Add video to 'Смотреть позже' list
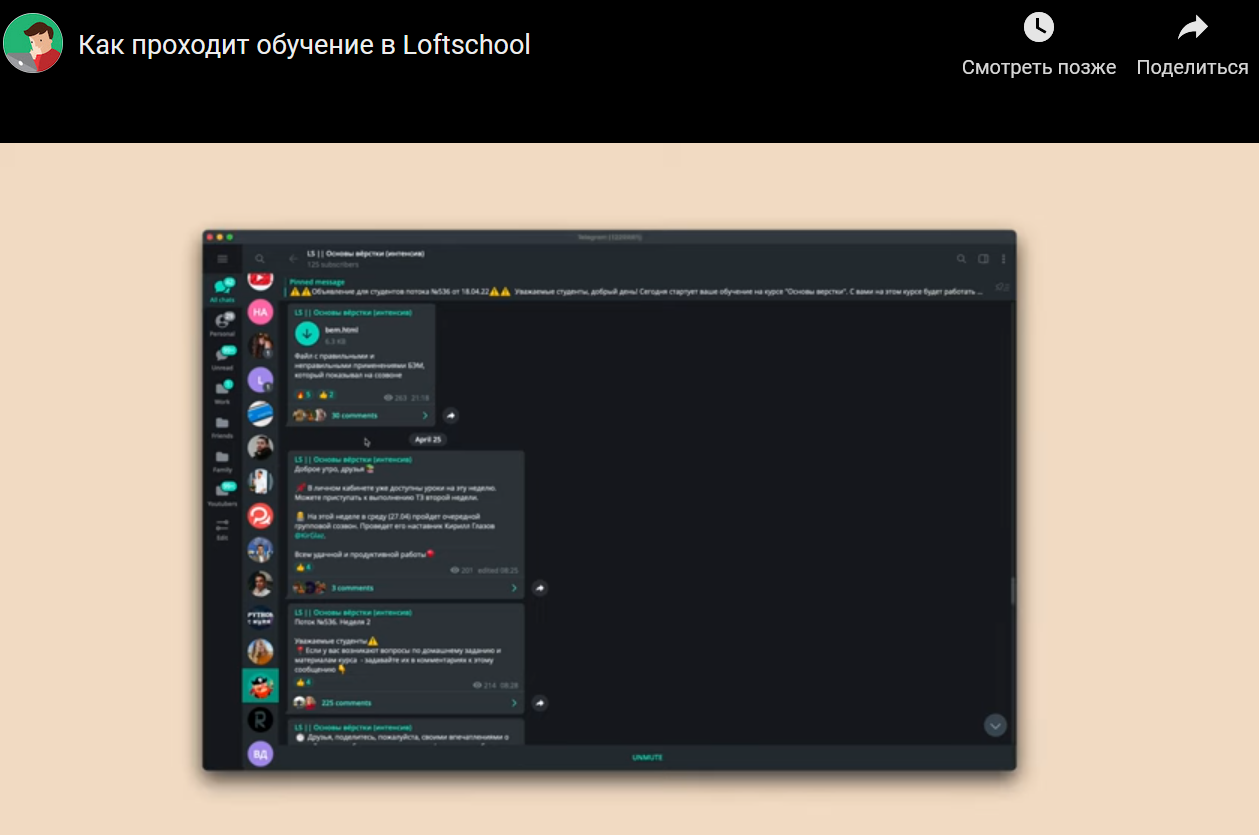Image resolution: width=1259 pixels, height=835 pixels. point(1039,45)
